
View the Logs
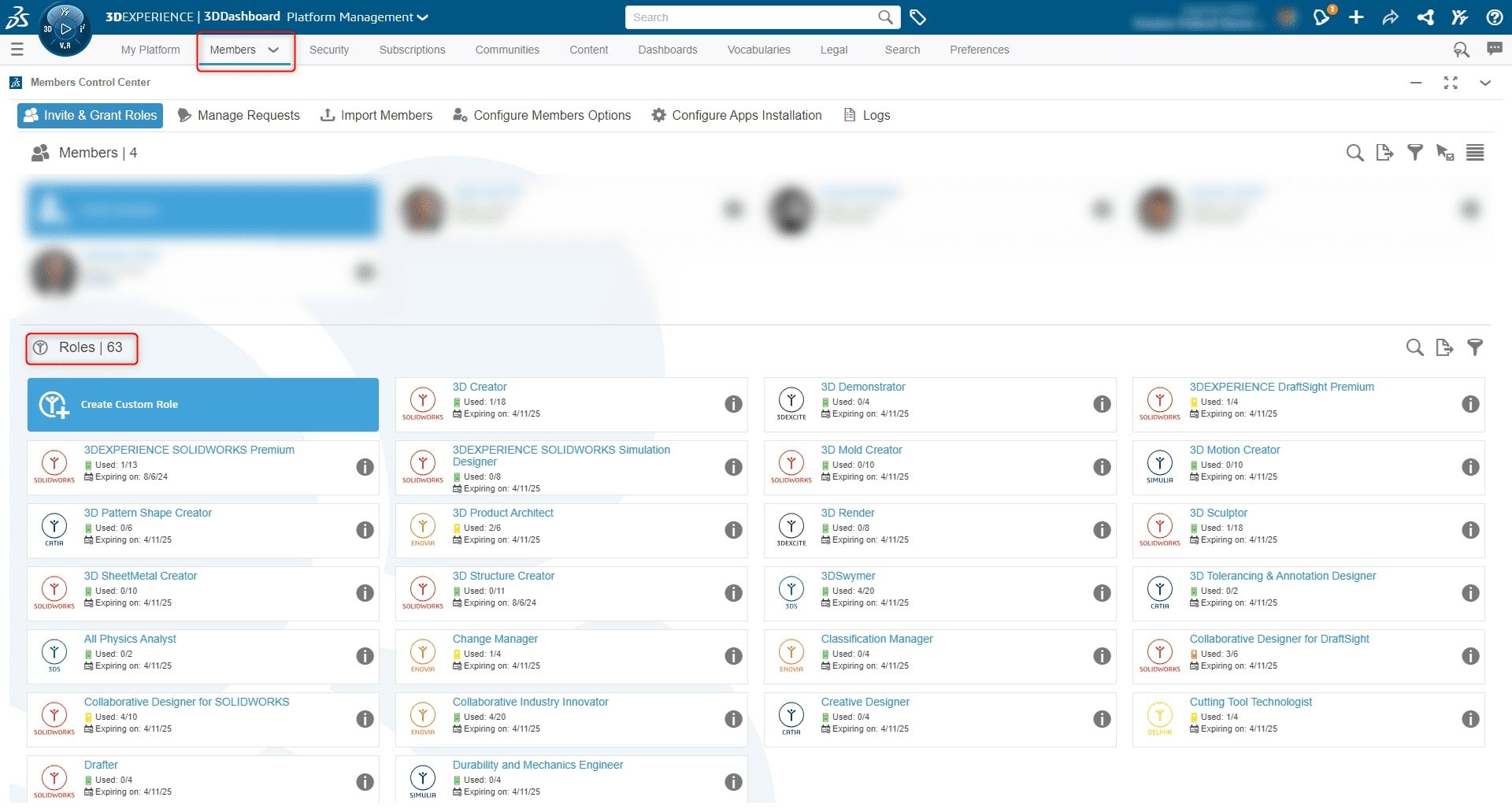(866, 115)
